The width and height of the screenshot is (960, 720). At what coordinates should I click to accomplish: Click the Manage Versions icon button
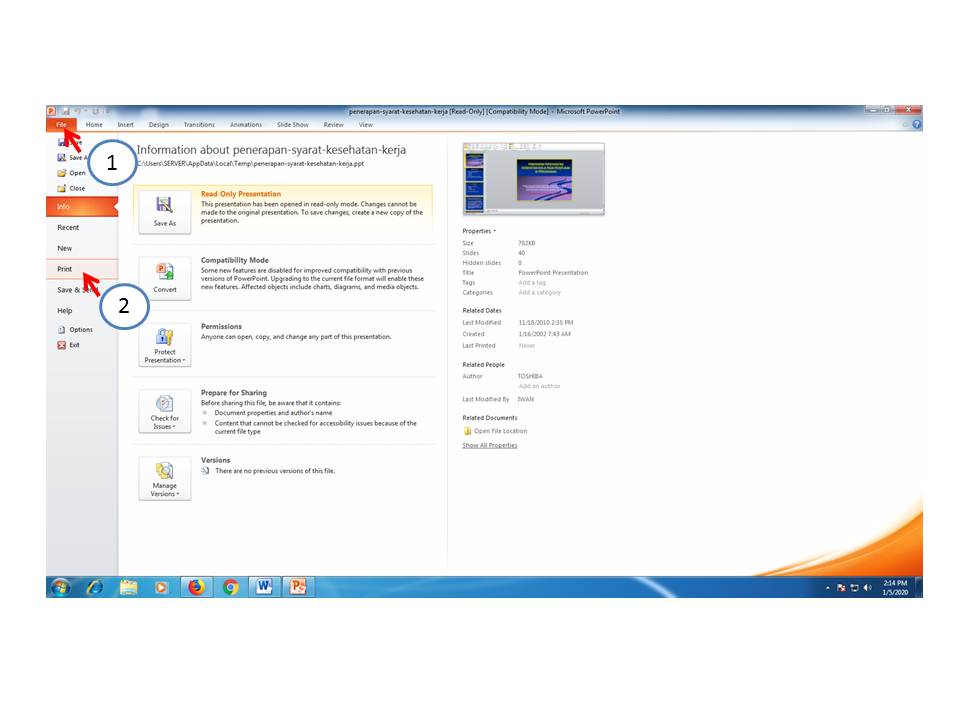click(x=165, y=479)
